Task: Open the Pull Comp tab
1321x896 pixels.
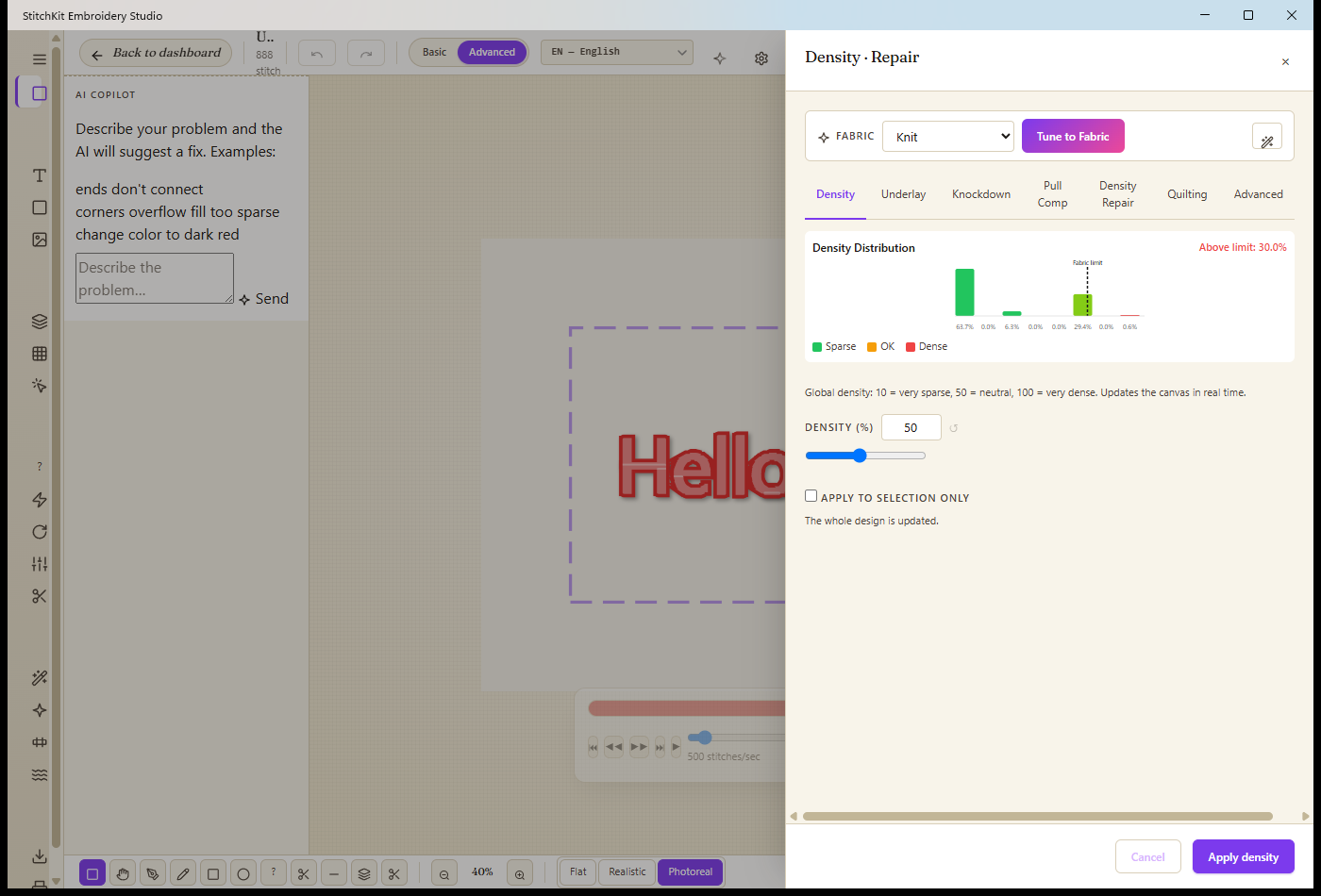Action: [x=1053, y=194]
